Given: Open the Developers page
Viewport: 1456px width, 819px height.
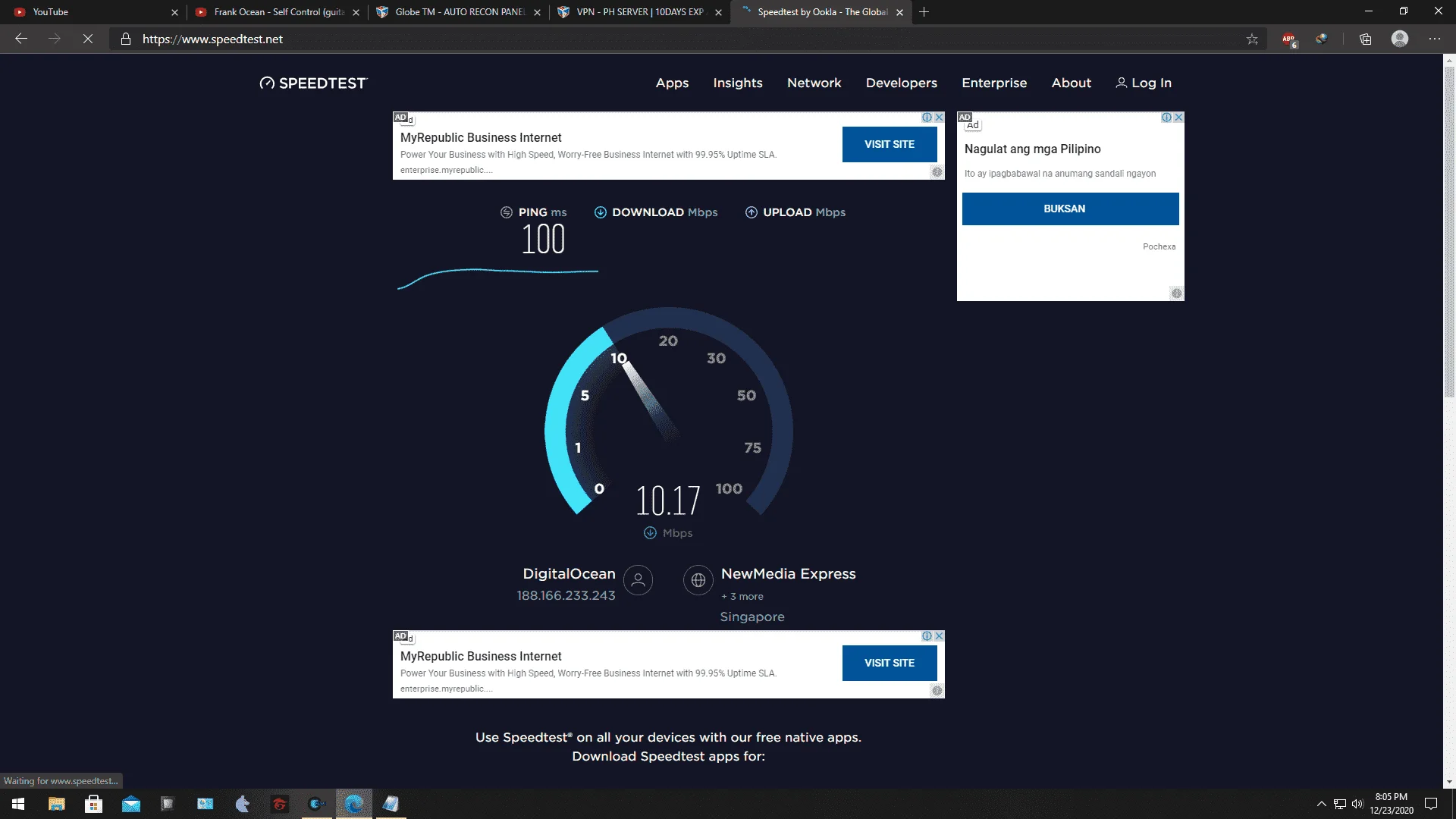Looking at the screenshot, I should [902, 83].
